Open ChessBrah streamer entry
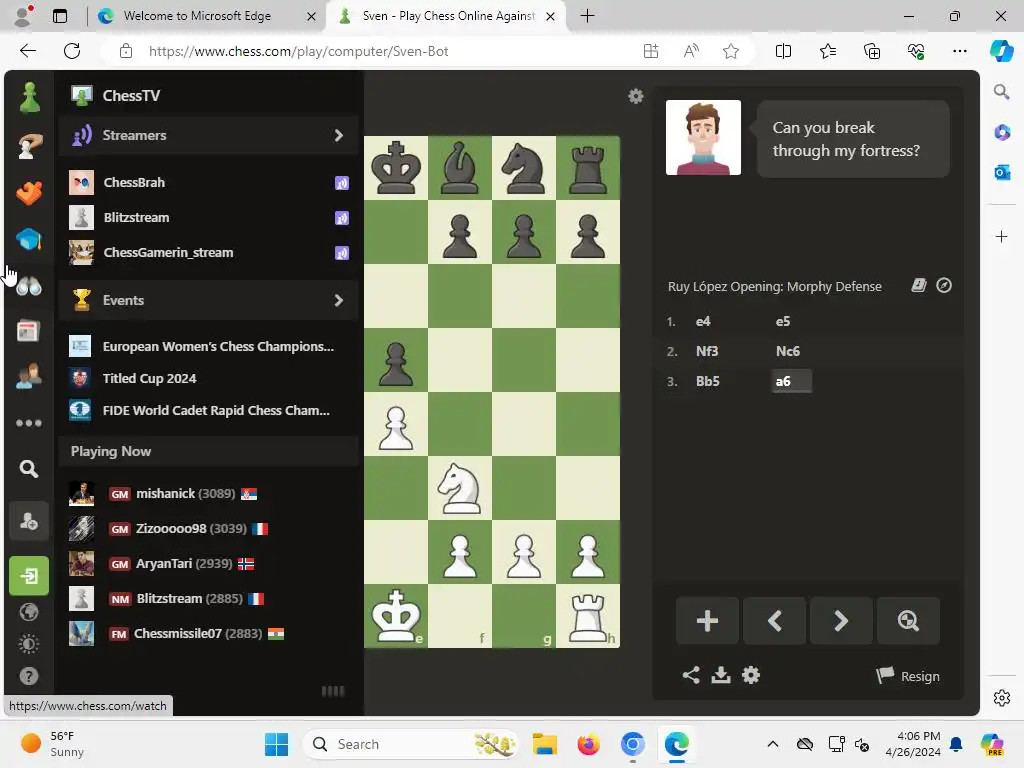 click(x=209, y=182)
